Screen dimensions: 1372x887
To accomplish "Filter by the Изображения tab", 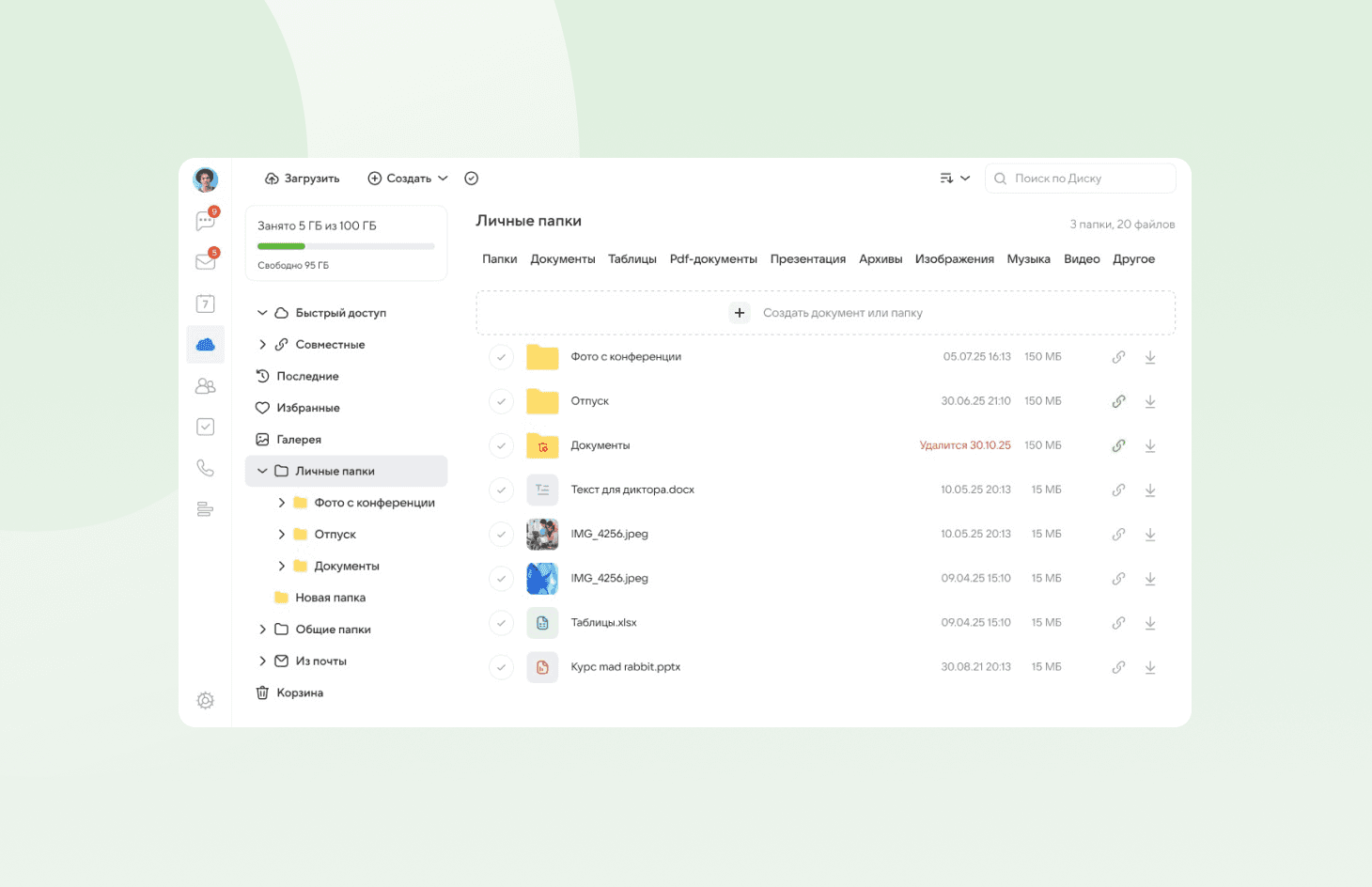I will tap(954, 259).
